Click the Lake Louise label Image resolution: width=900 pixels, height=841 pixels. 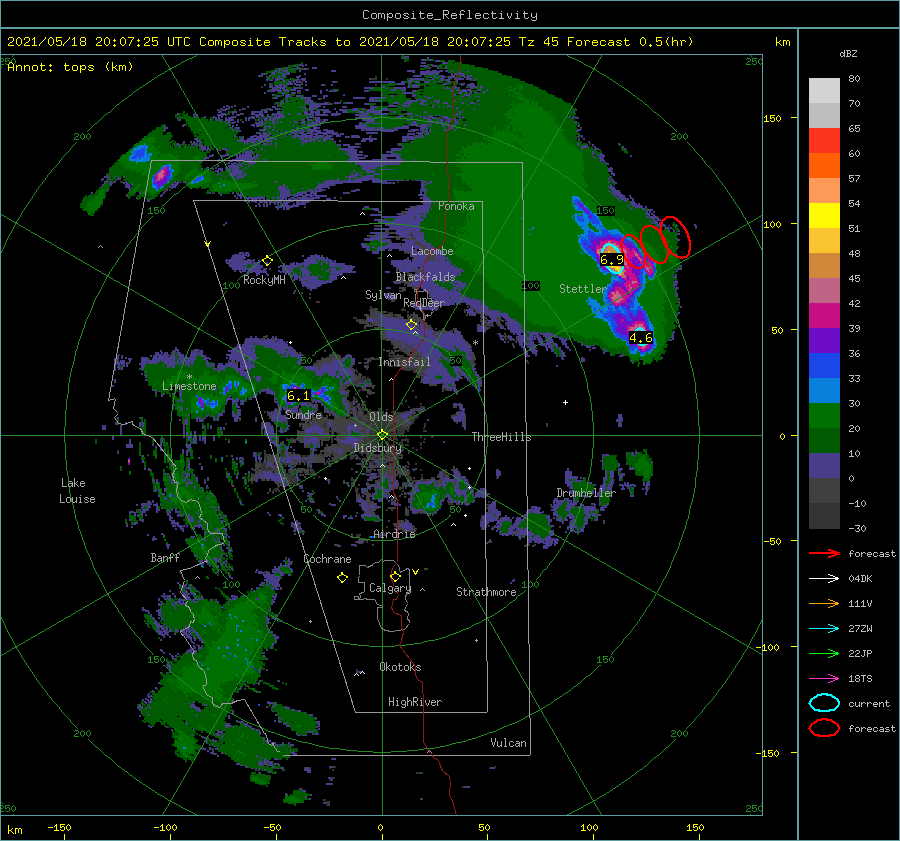[x=77, y=491]
